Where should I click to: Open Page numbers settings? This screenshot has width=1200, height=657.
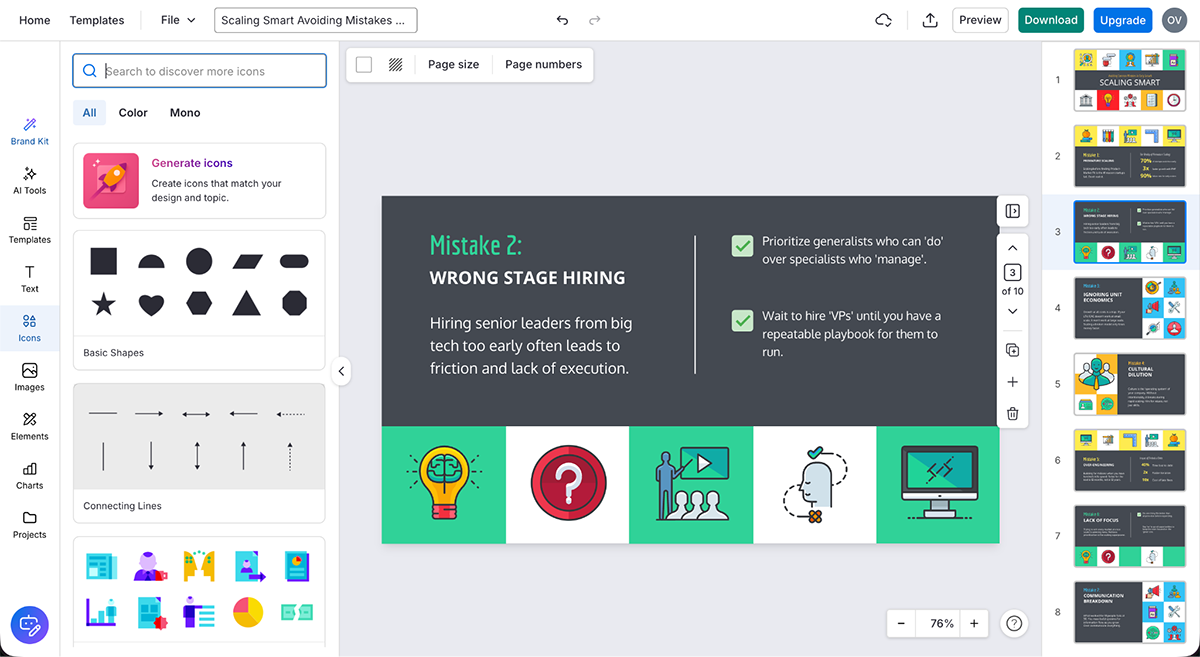point(543,64)
